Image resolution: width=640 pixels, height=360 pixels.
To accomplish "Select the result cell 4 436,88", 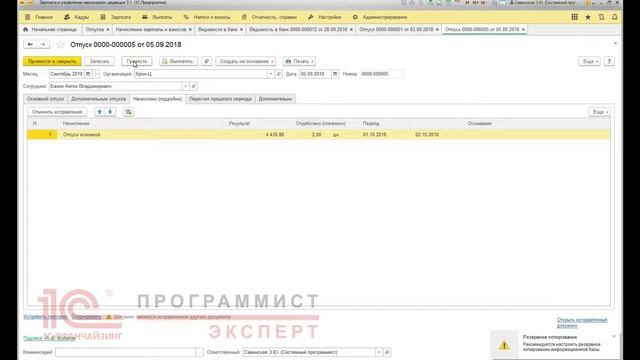I will pyautogui.click(x=256, y=134).
